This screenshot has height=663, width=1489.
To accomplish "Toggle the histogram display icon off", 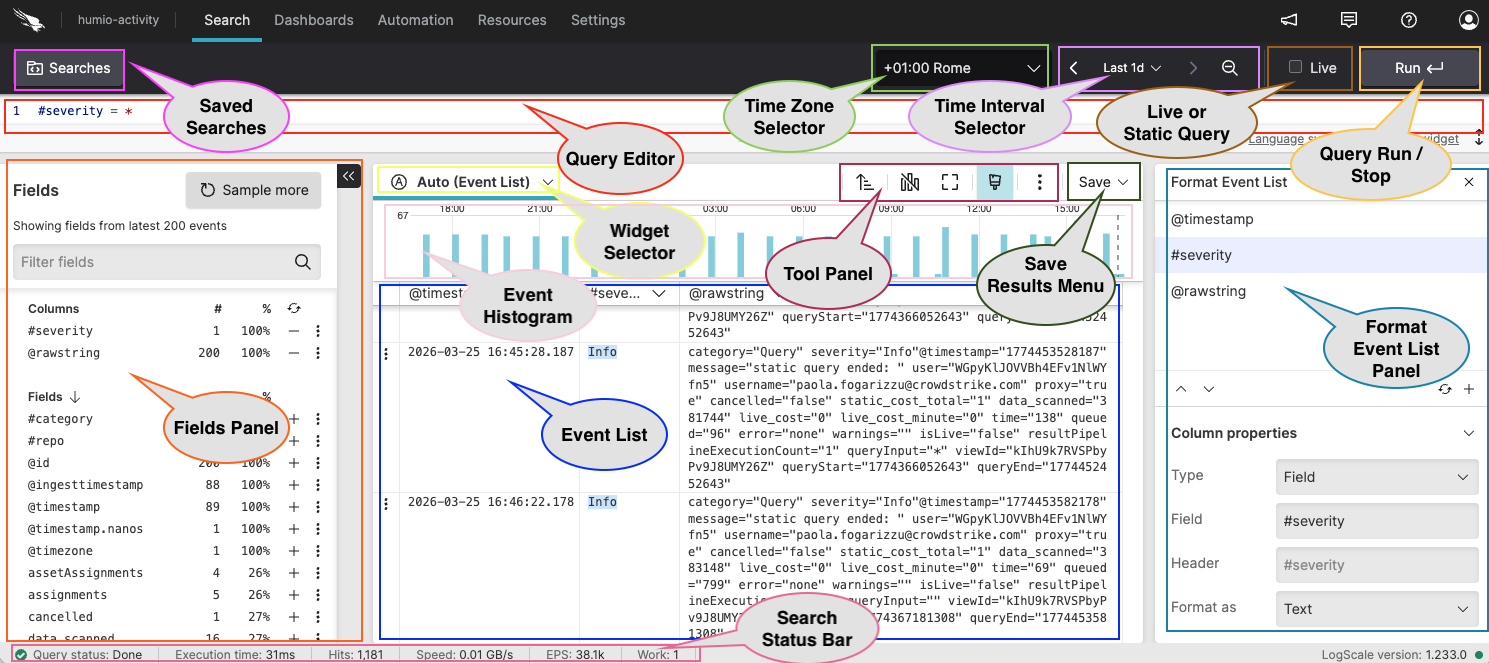I will pos(909,182).
